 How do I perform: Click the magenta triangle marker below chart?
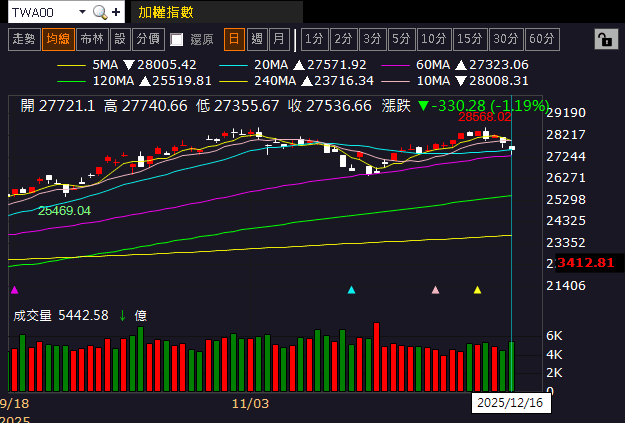[15, 290]
